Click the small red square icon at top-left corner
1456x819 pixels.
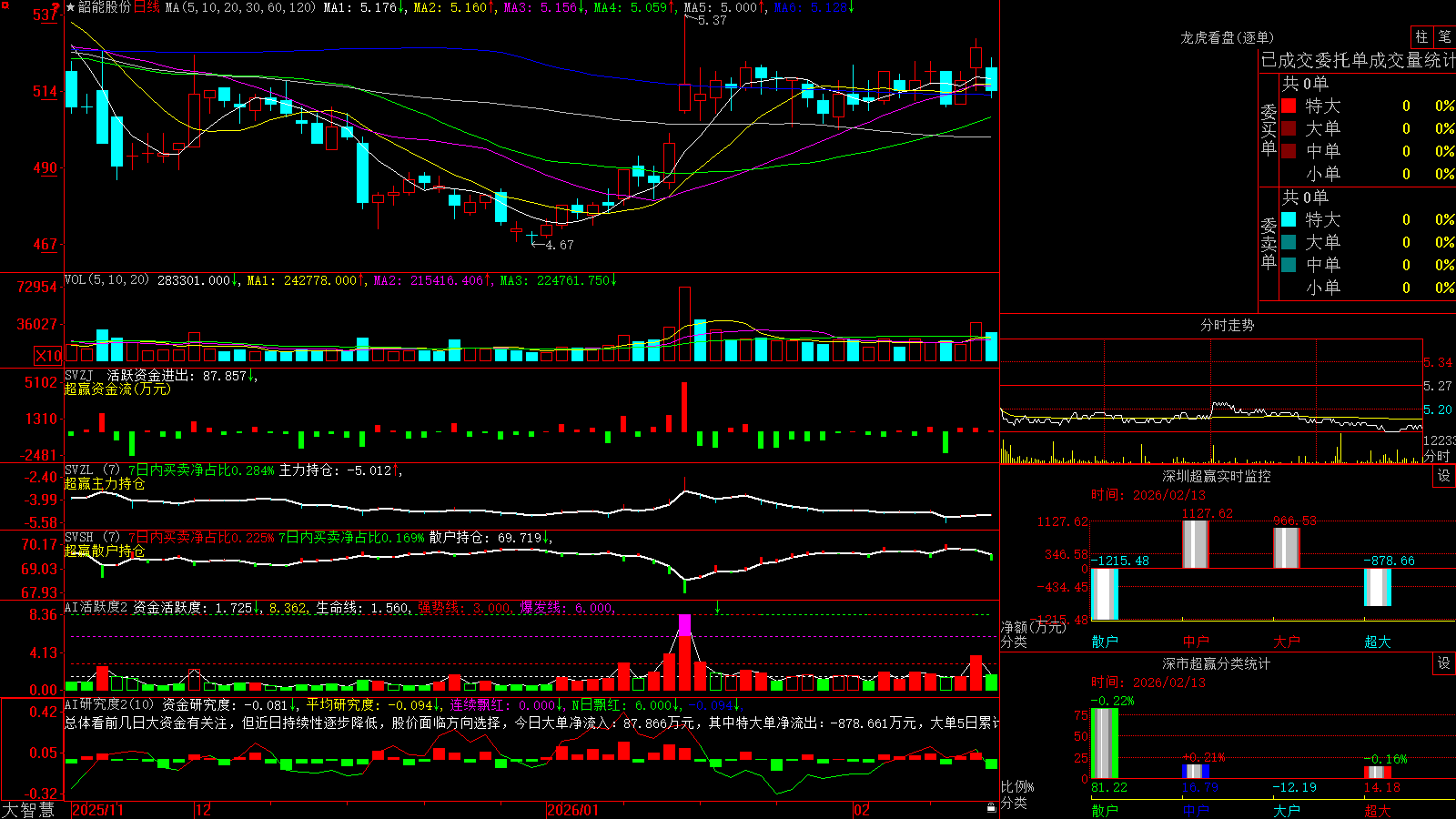coord(5,5)
